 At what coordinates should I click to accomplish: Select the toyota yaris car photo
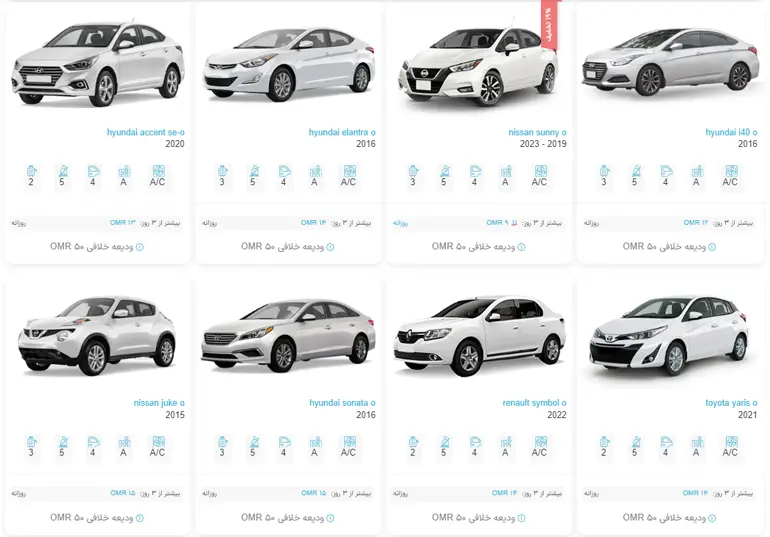pos(670,336)
